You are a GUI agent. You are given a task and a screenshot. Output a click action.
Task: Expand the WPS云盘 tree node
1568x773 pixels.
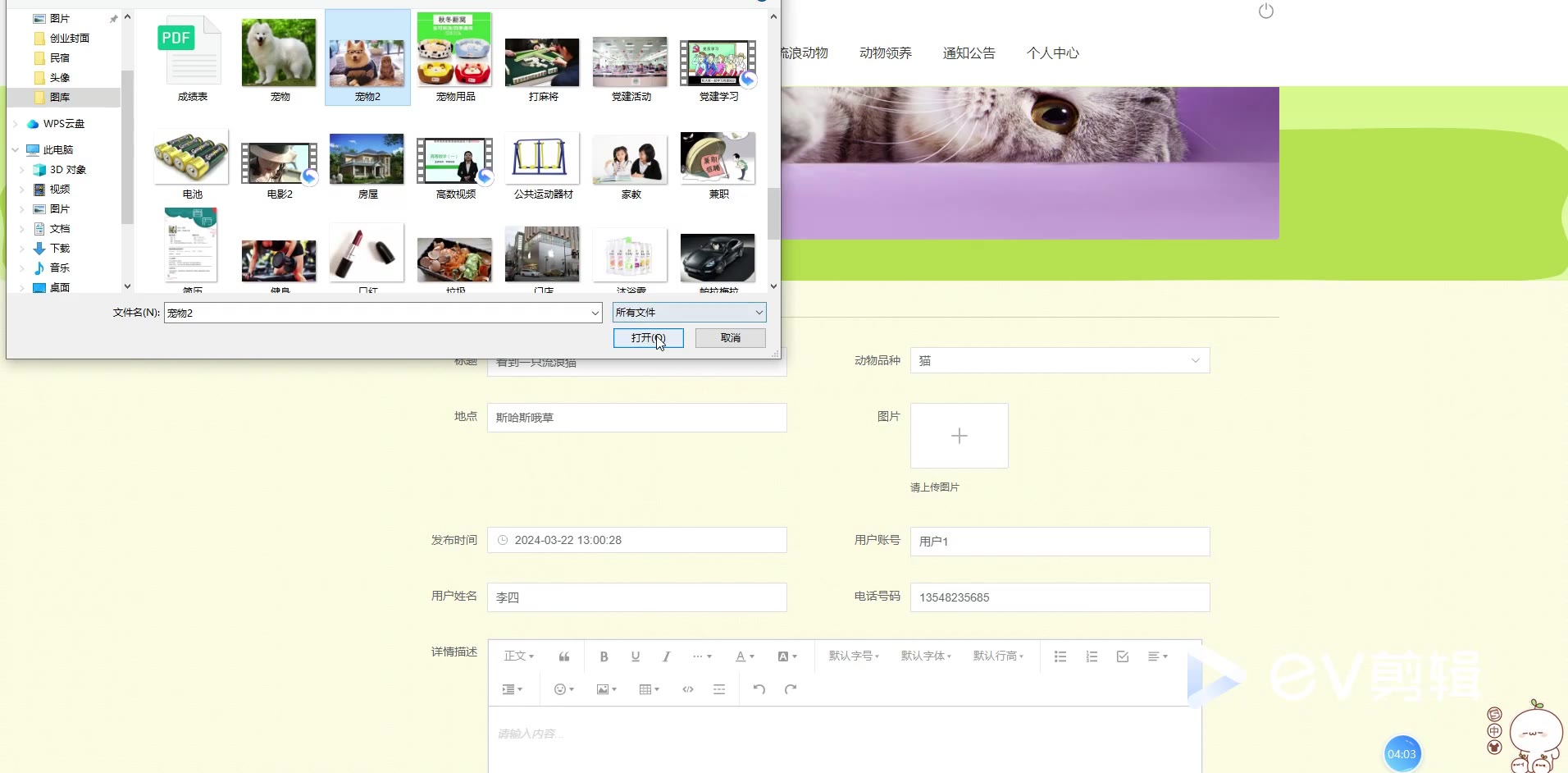pos(15,124)
